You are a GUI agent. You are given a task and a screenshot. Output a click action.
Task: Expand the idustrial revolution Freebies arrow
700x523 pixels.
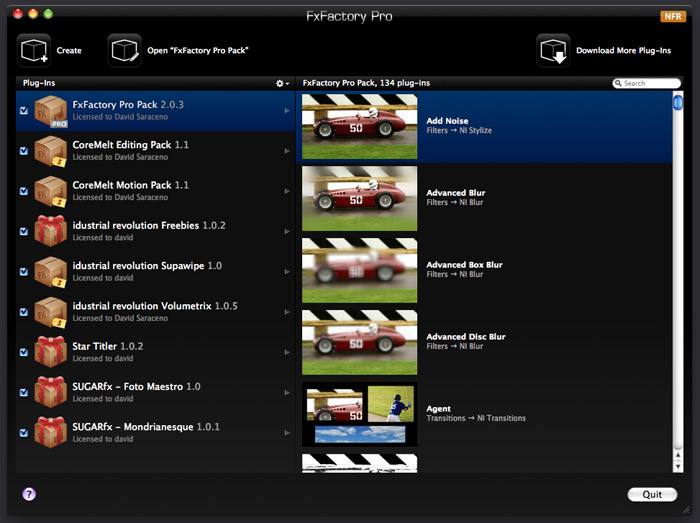point(287,231)
